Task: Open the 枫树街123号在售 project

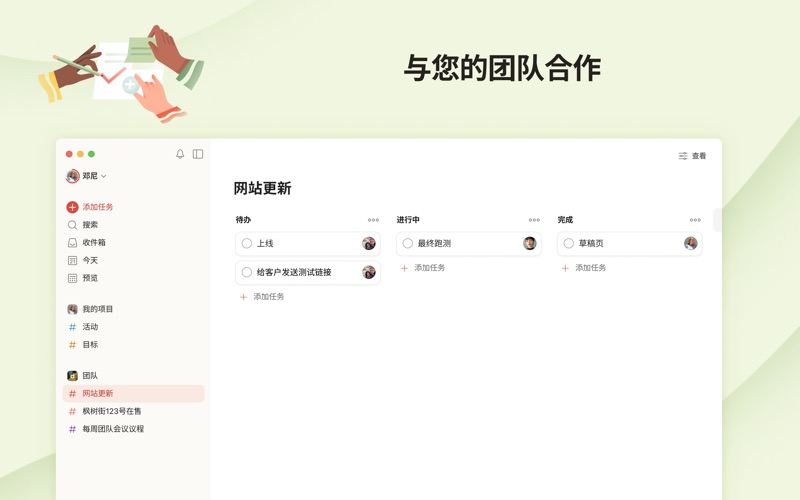Action: [x=112, y=411]
